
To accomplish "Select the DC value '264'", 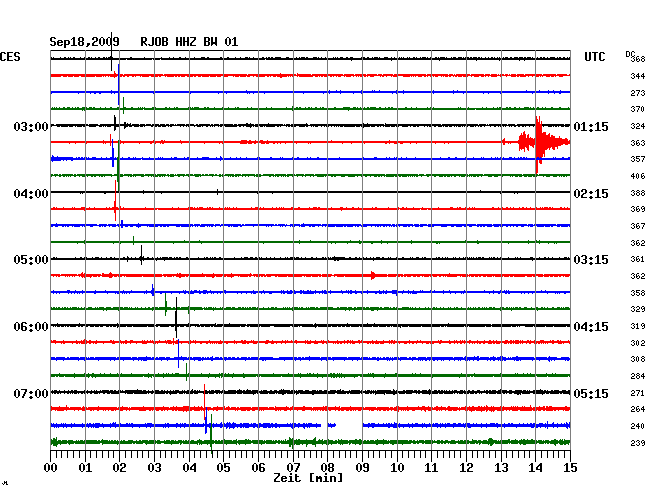I will pyautogui.click(x=638, y=409).
